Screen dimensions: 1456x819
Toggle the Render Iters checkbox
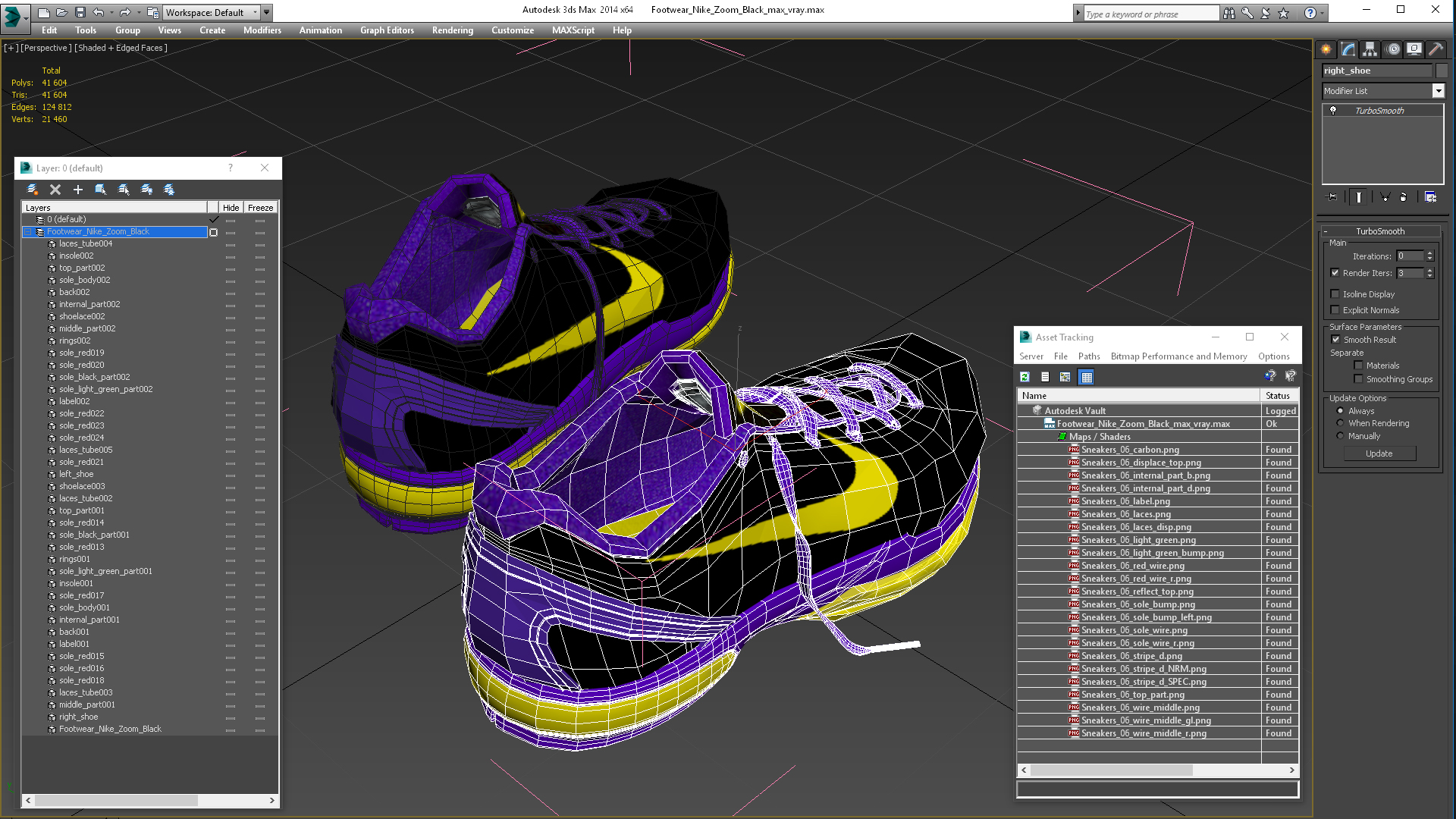click(x=1335, y=273)
